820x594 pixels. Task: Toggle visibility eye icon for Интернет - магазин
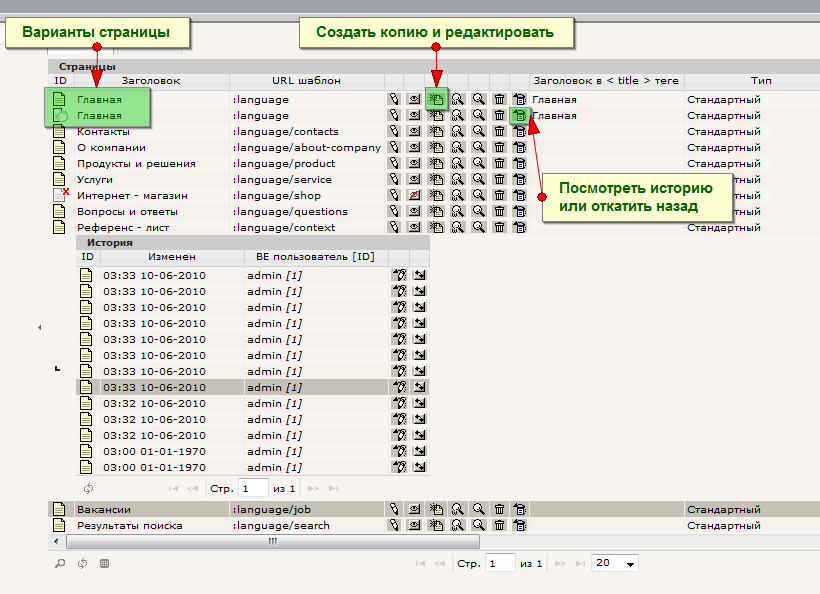tap(415, 196)
